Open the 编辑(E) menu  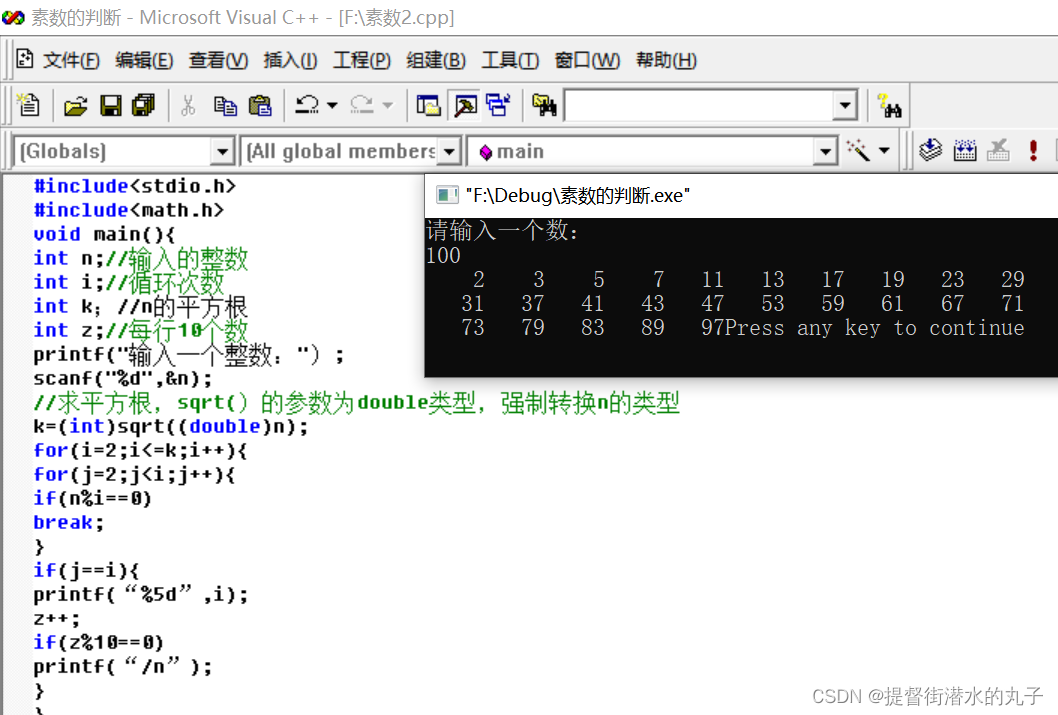click(144, 60)
